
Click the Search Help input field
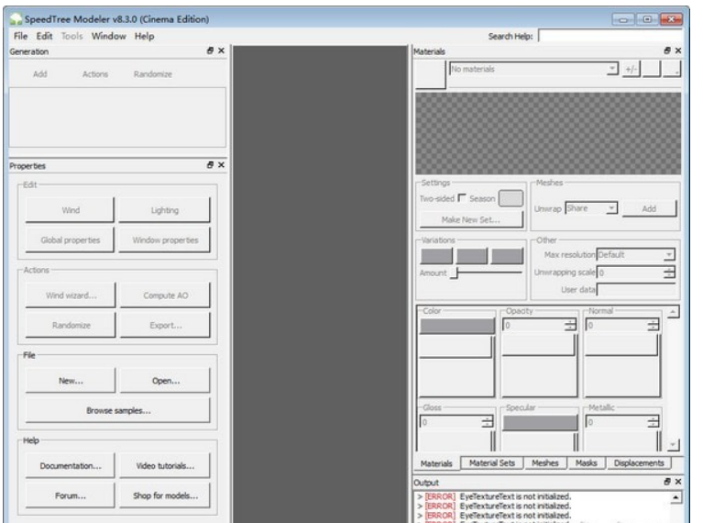(x=611, y=36)
